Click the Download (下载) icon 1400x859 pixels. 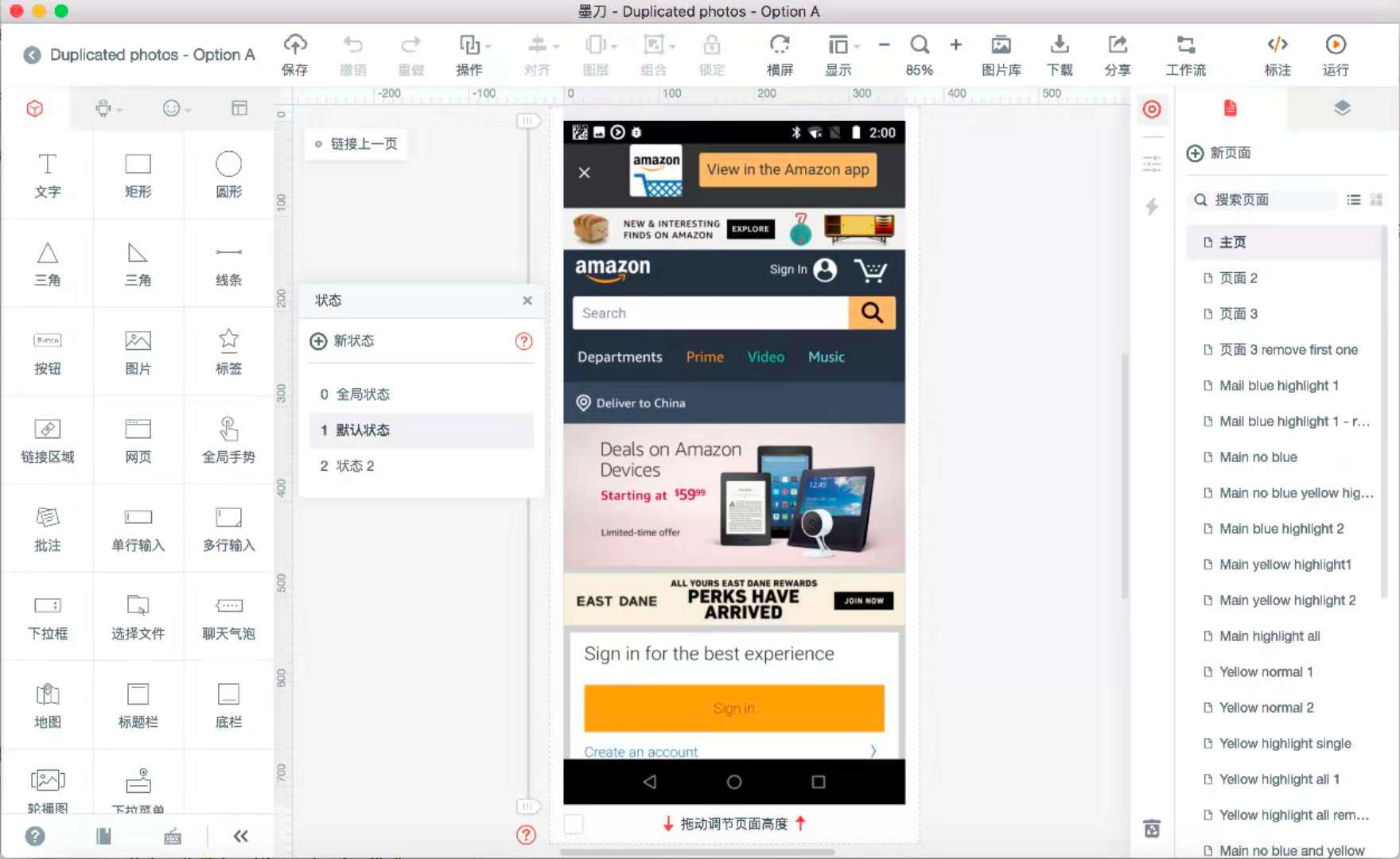[1060, 53]
